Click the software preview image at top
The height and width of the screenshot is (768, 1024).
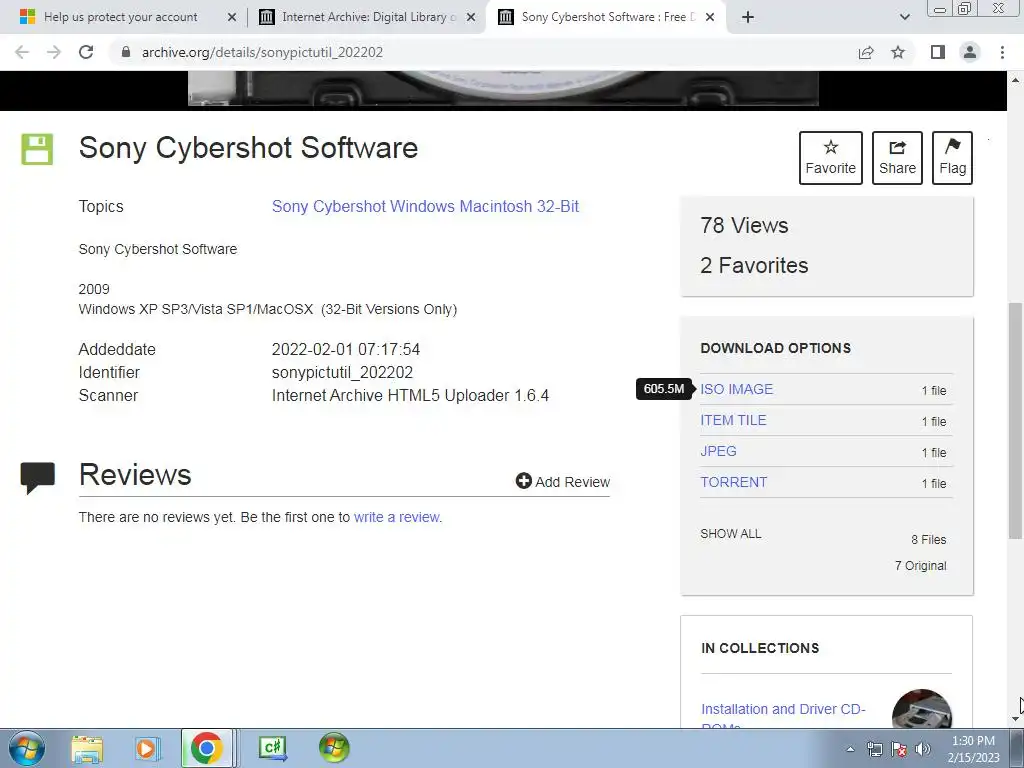(503, 89)
